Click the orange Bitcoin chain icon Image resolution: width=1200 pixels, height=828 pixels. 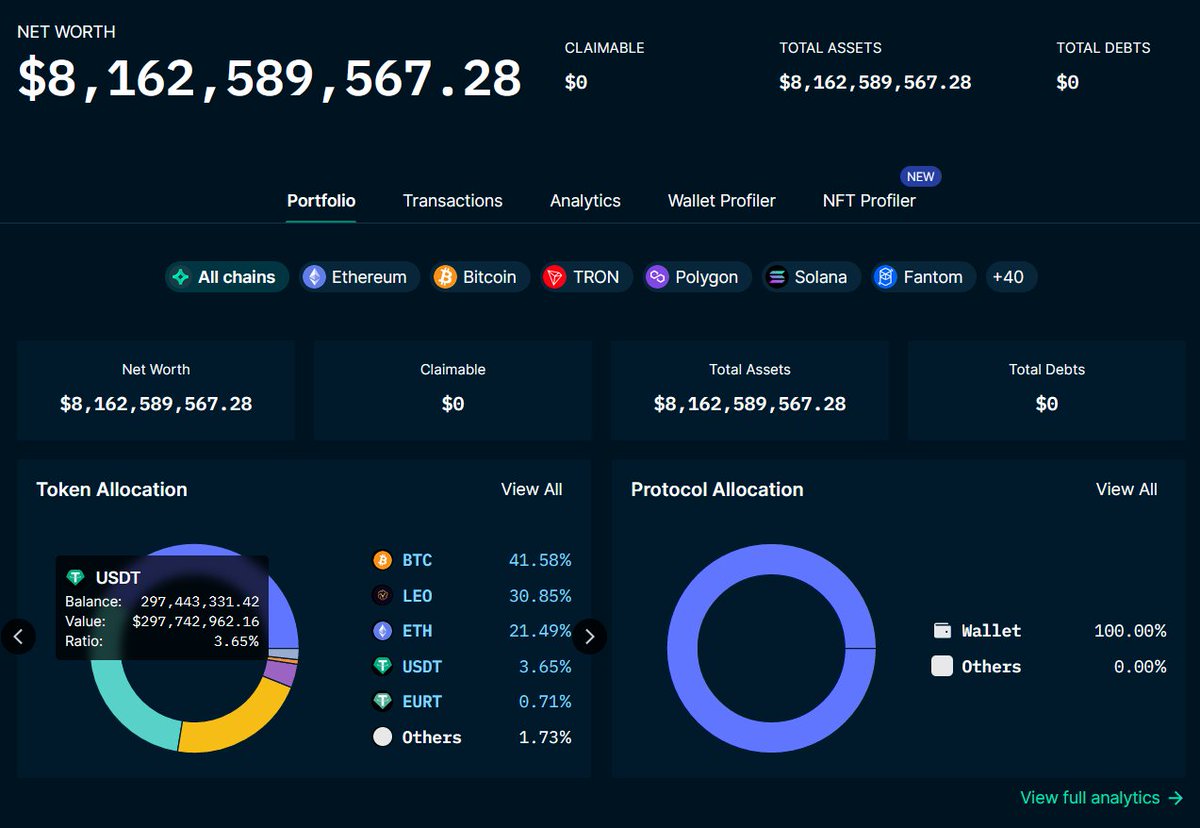445,277
